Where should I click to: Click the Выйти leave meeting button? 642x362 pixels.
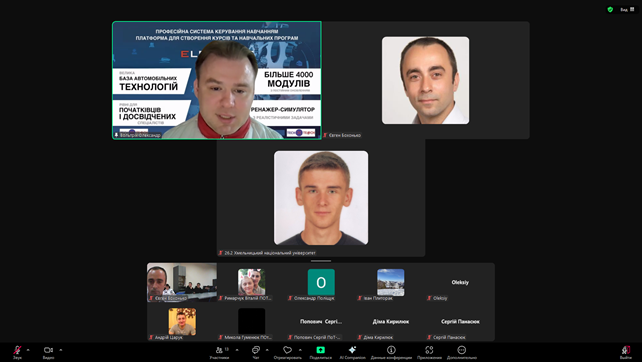(625, 351)
